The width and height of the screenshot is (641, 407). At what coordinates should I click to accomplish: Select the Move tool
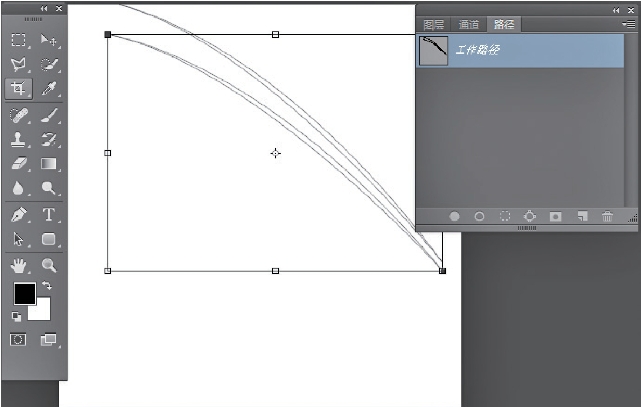48,40
